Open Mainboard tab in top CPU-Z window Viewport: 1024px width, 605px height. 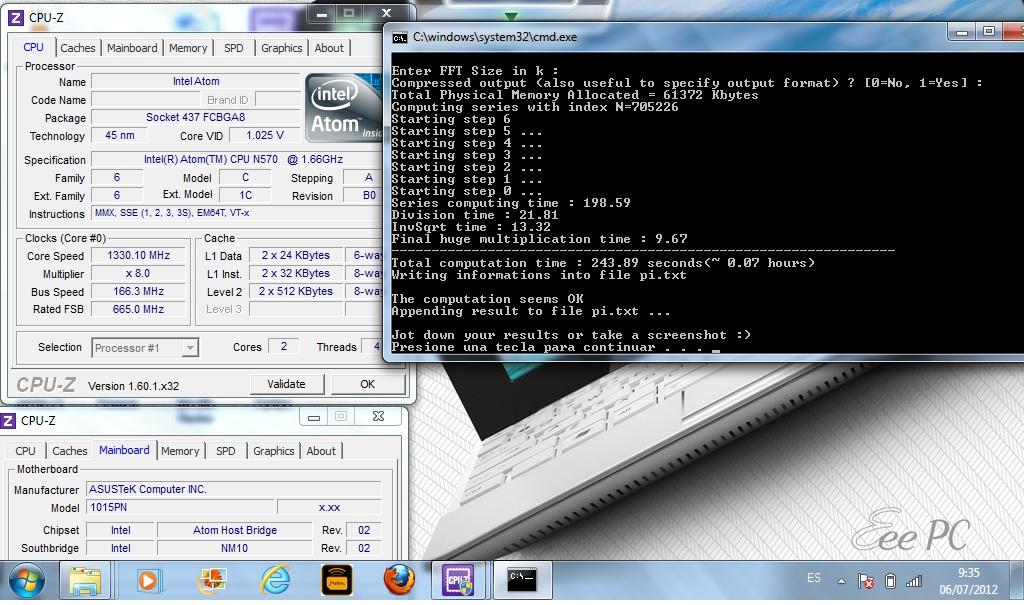[132, 48]
